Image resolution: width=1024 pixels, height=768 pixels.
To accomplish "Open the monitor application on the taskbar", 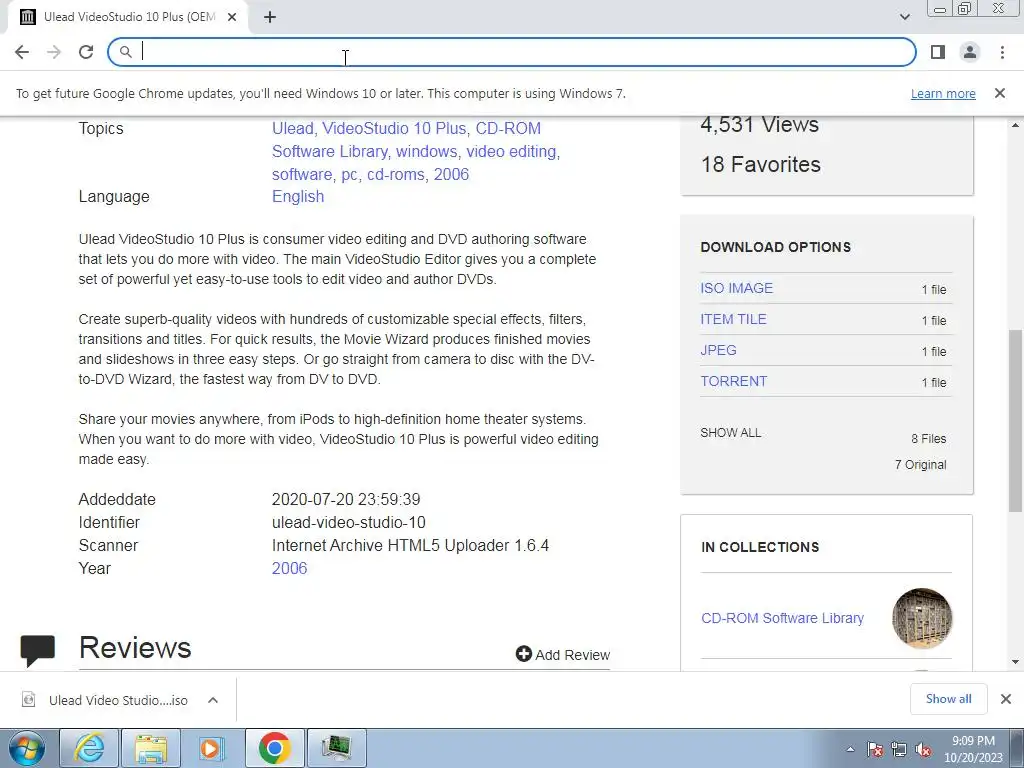I will point(336,748).
